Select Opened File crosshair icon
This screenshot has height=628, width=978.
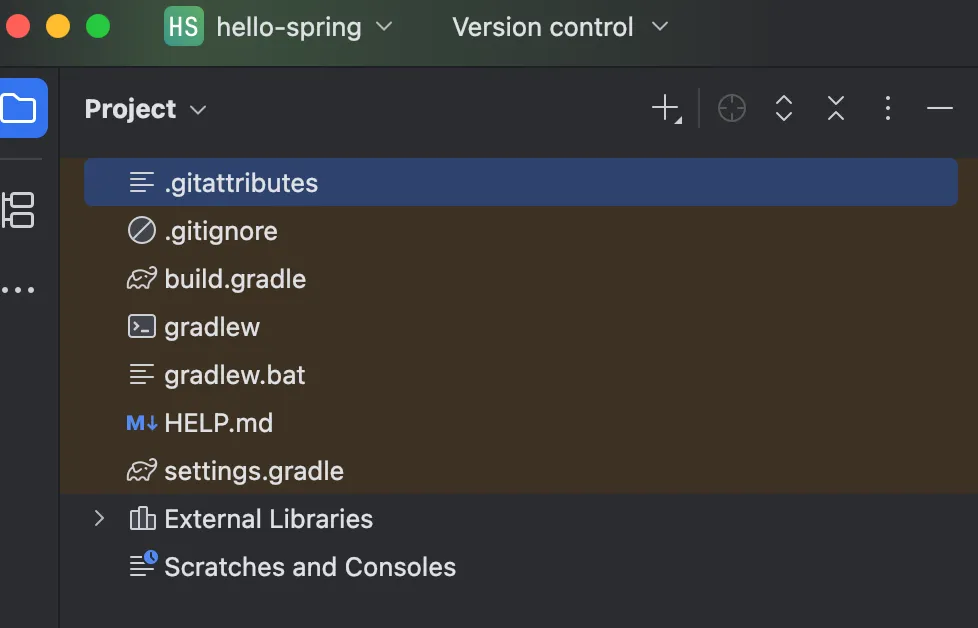coord(732,109)
